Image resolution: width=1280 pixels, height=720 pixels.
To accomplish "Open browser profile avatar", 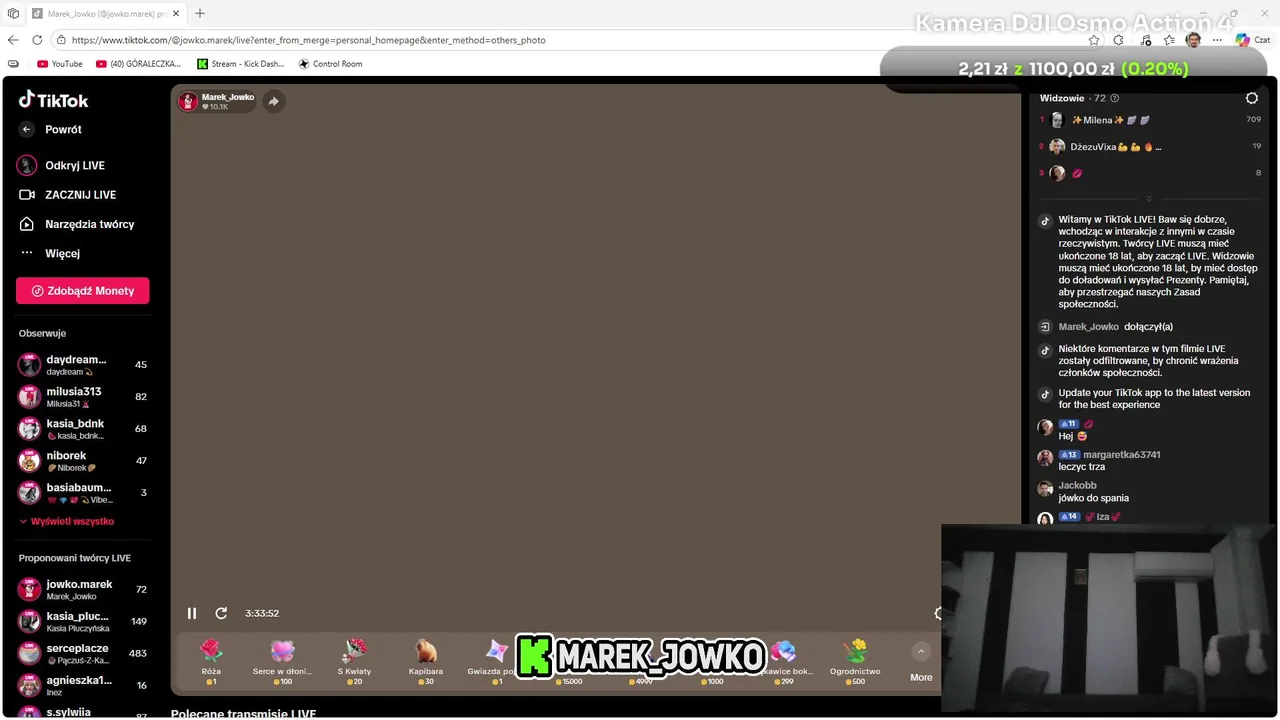I will pos(1193,40).
